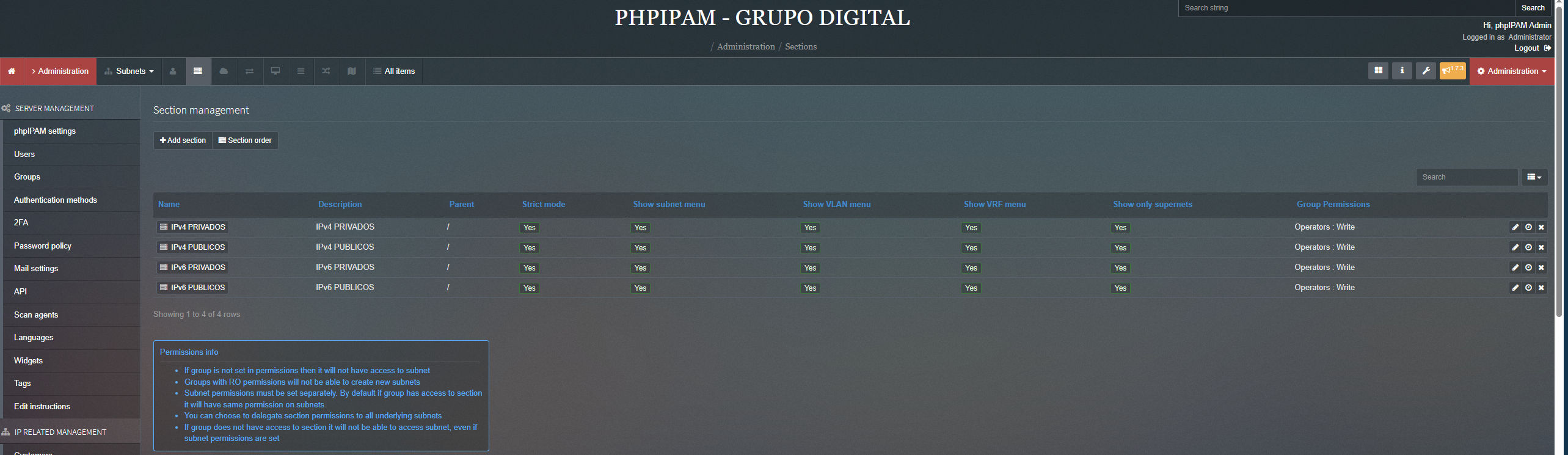Open Scan agents in sidebar
This screenshot has width=1568, height=455.
pyautogui.click(x=71, y=315)
